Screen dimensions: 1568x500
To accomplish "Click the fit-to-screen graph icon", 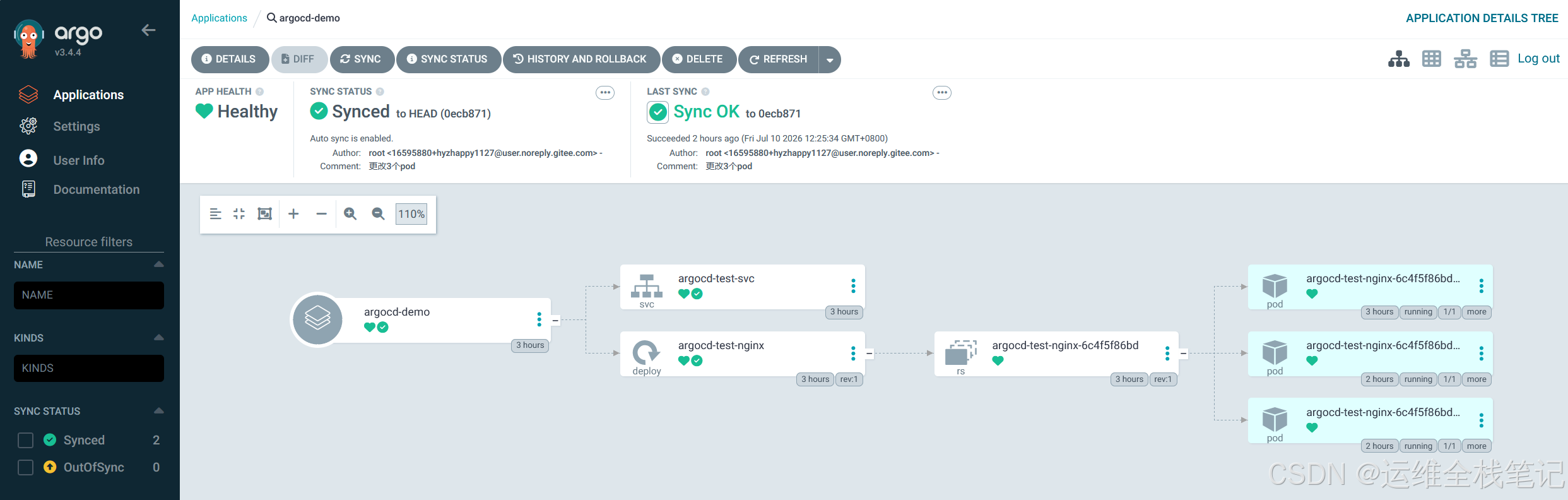I will [264, 214].
